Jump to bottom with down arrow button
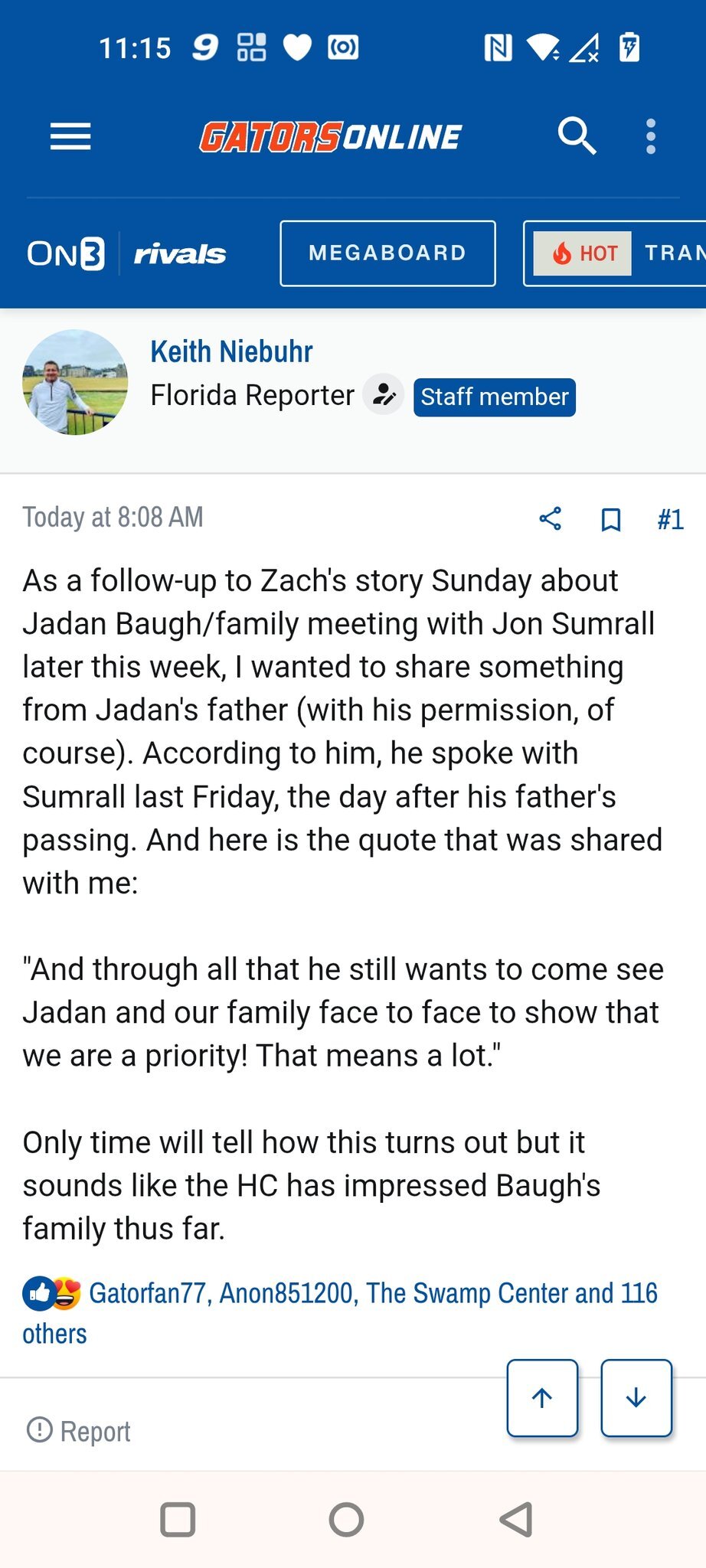 (x=636, y=1398)
